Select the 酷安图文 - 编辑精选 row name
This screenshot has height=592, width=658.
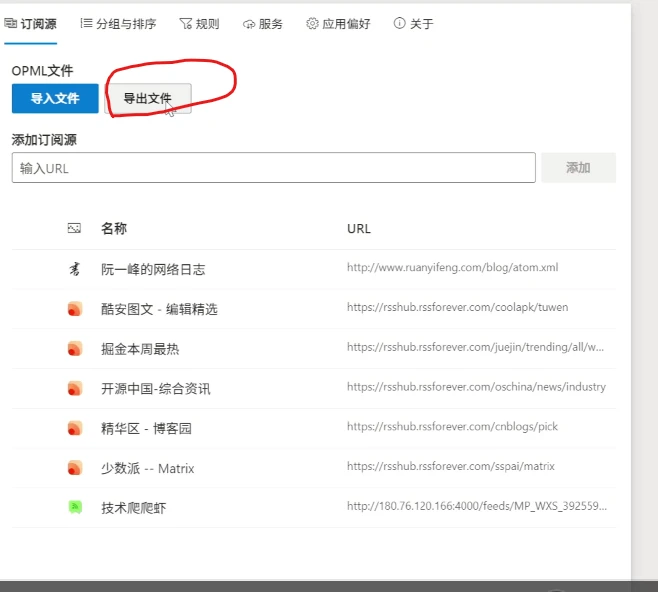pos(159,309)
